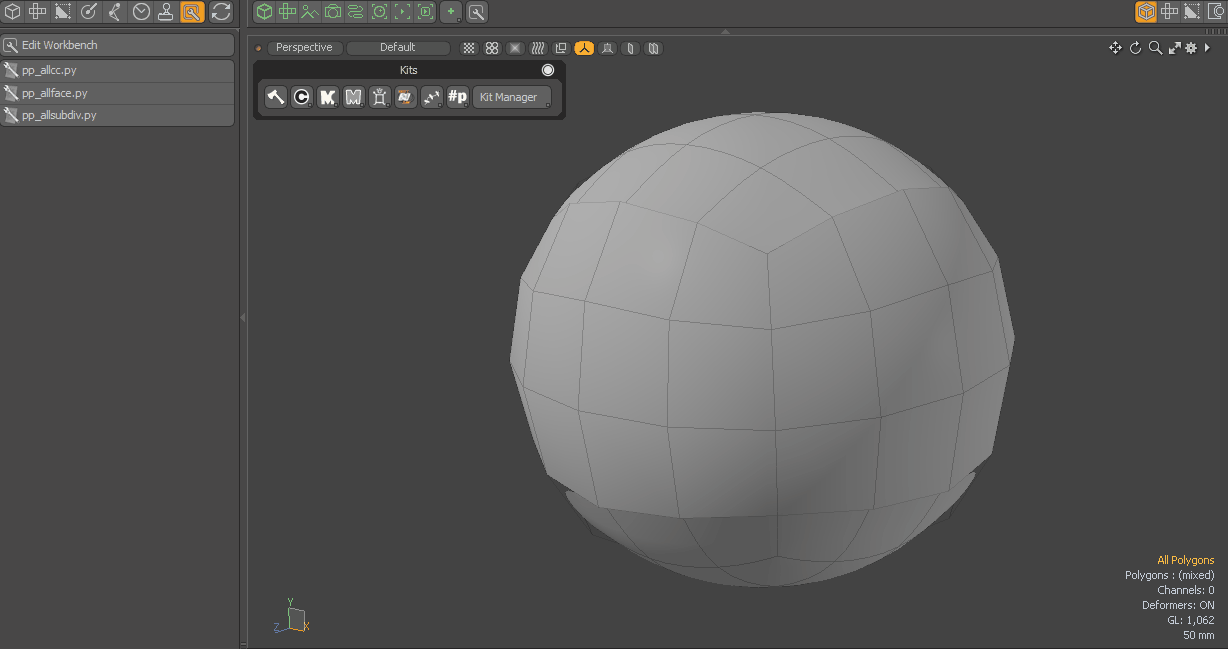Click the solid white M icon in Kits panel

click(328, 97)
